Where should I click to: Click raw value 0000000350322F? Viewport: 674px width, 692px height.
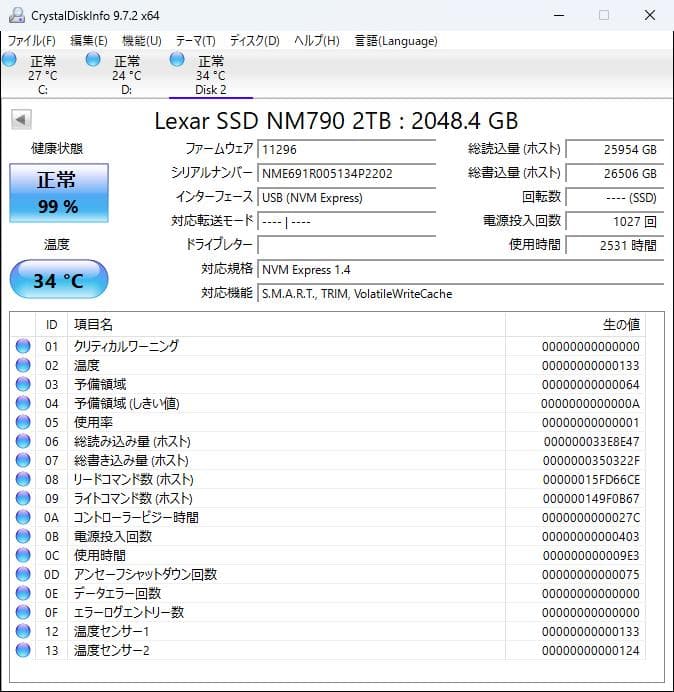coord(591,460)
